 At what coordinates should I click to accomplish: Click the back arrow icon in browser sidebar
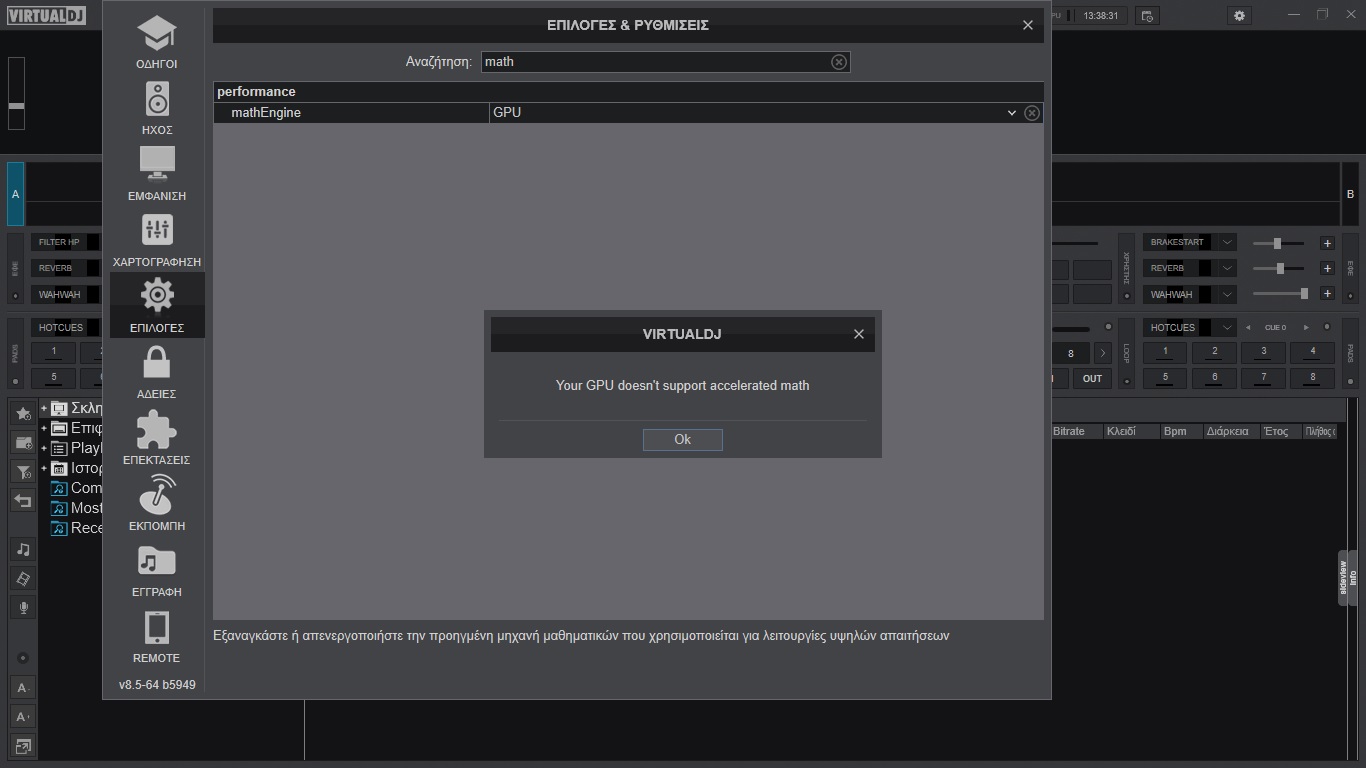pyautogui.click(x=23, y=500)
